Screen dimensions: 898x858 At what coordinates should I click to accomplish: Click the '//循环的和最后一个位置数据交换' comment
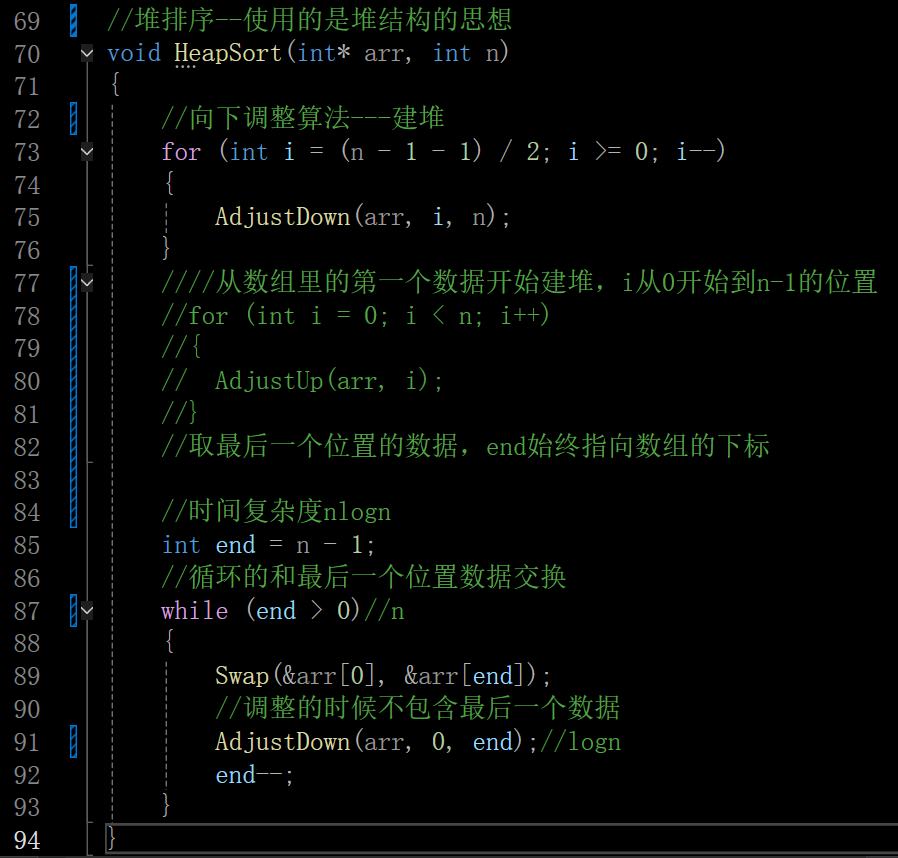[x=364, y=577]
